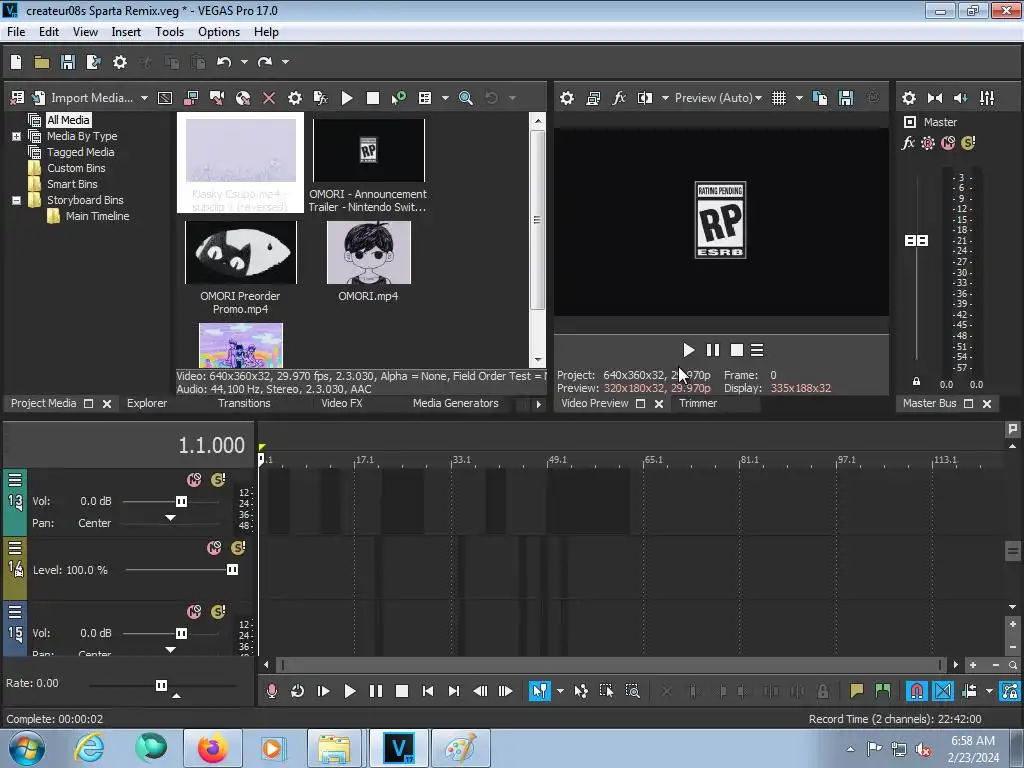Open Project Video Properties gear in preview
This screenshot has height=768, width=1024.
[x=567, y=98]
